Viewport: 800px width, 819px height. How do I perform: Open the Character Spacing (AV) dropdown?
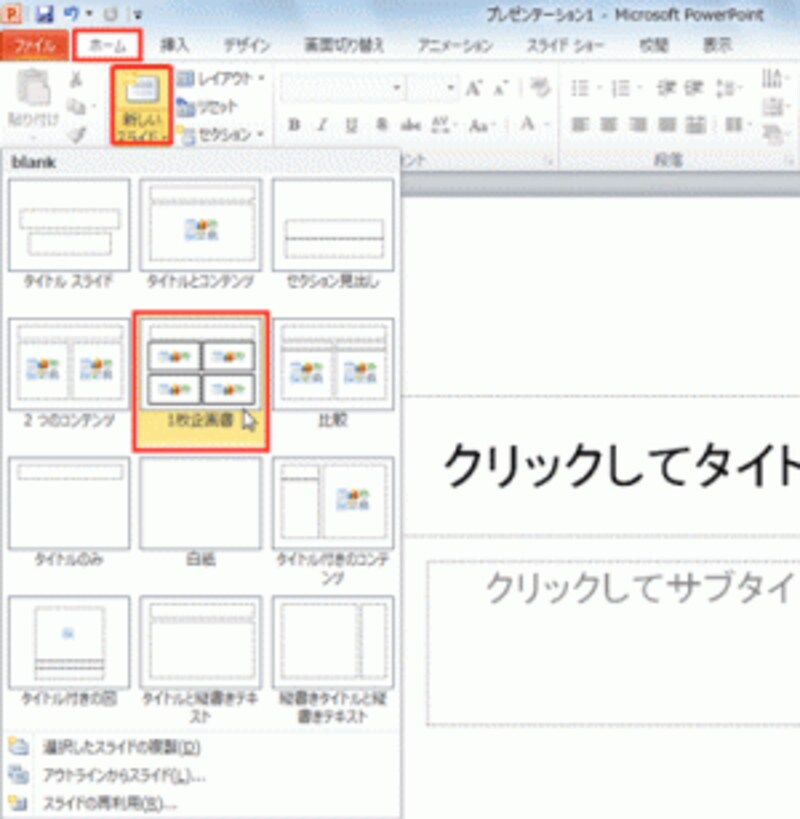coord(443,125)
